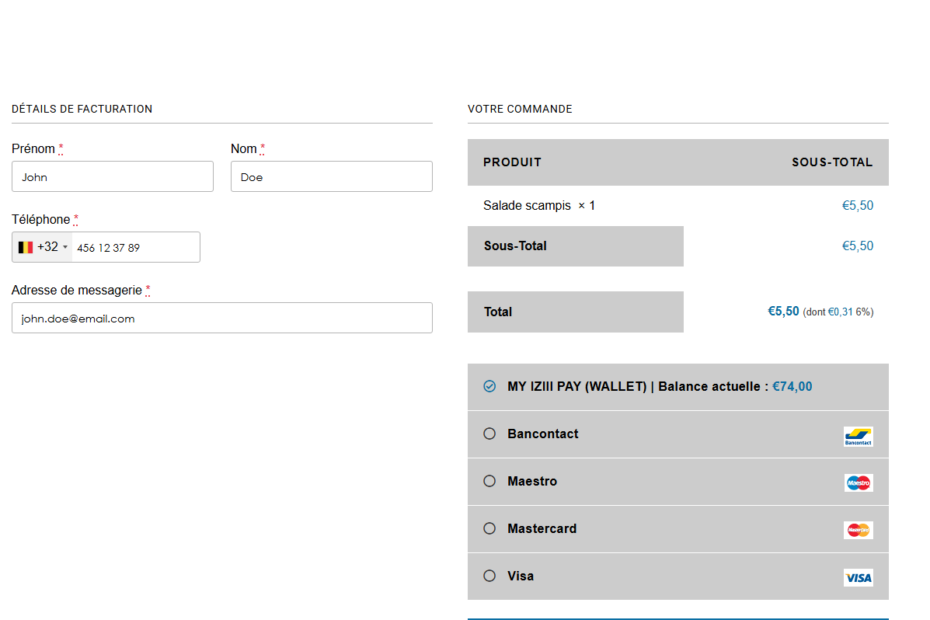Click the Total amount €5,50

point(783,312)
